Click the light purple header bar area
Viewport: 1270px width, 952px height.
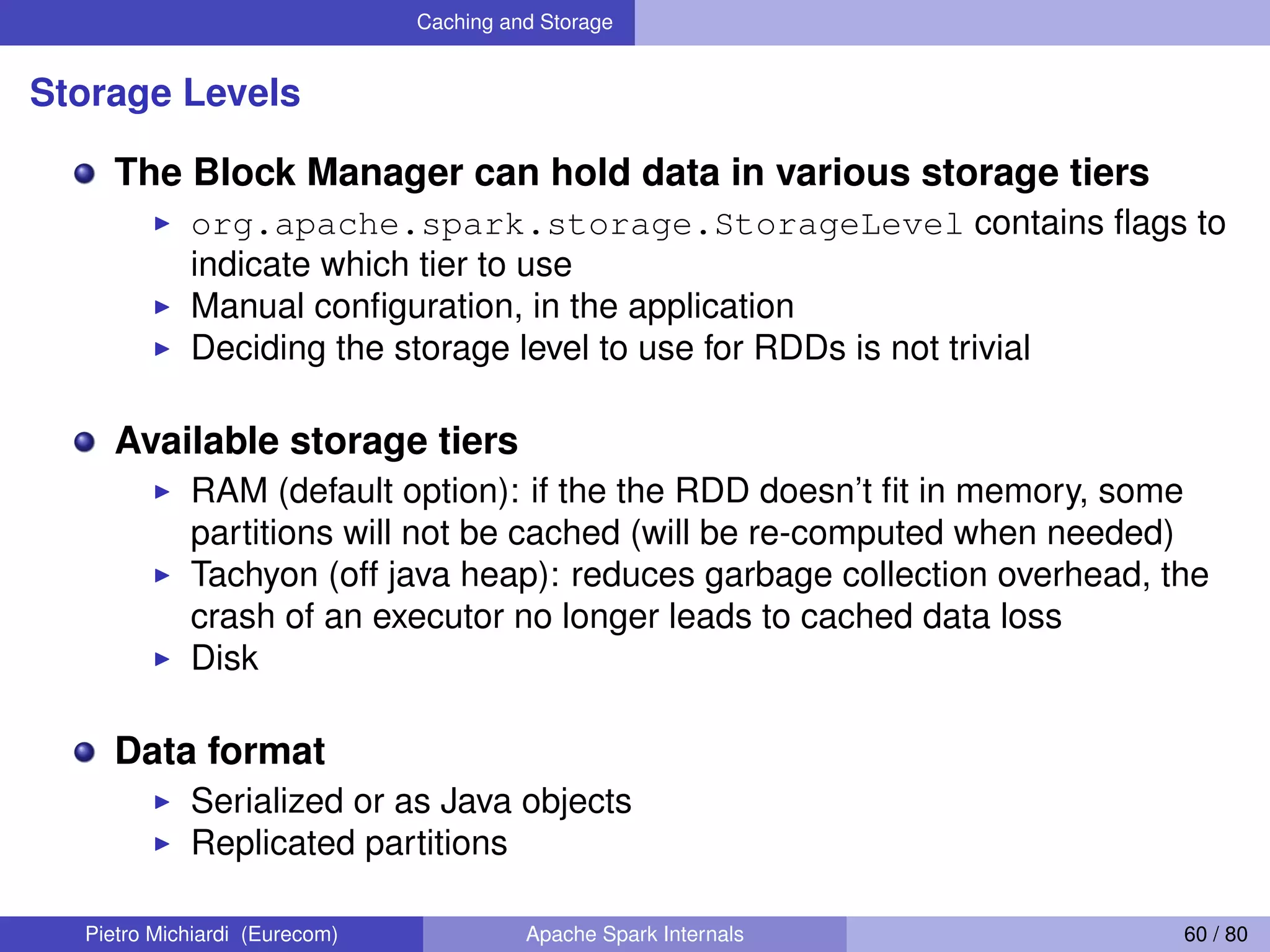pos(952,22)
